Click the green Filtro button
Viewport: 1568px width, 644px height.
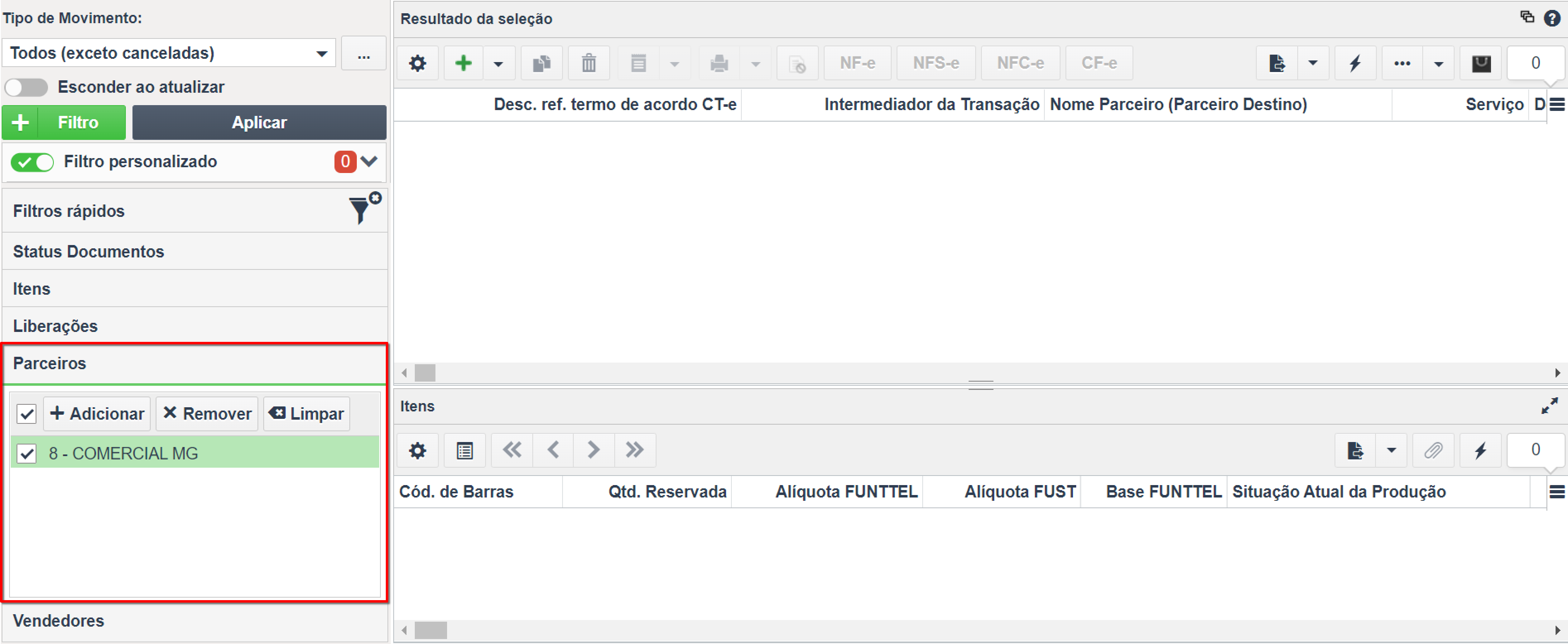pyautogui.click(x=64, y=123)
